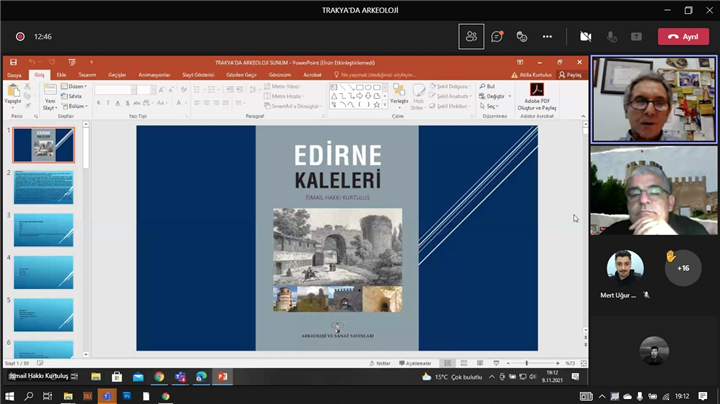Open the Şekil Efektleri dropdown

tap(449, 106)
